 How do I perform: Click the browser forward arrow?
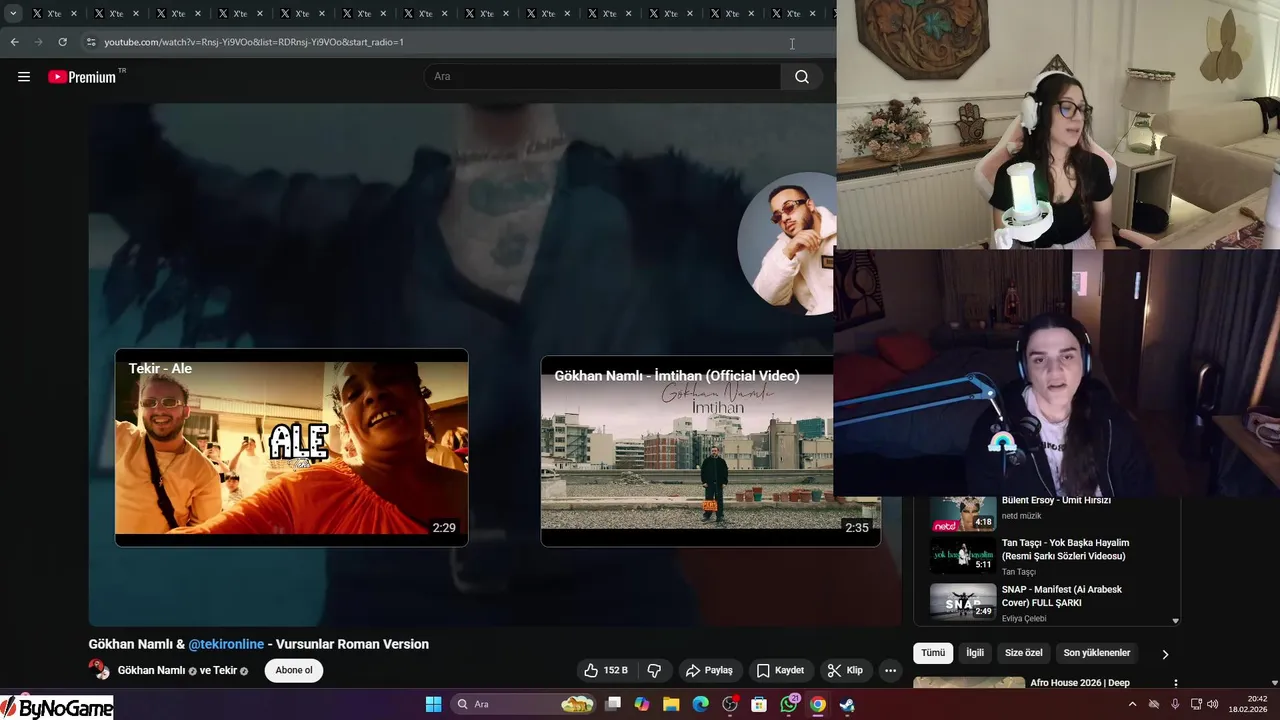38,42
